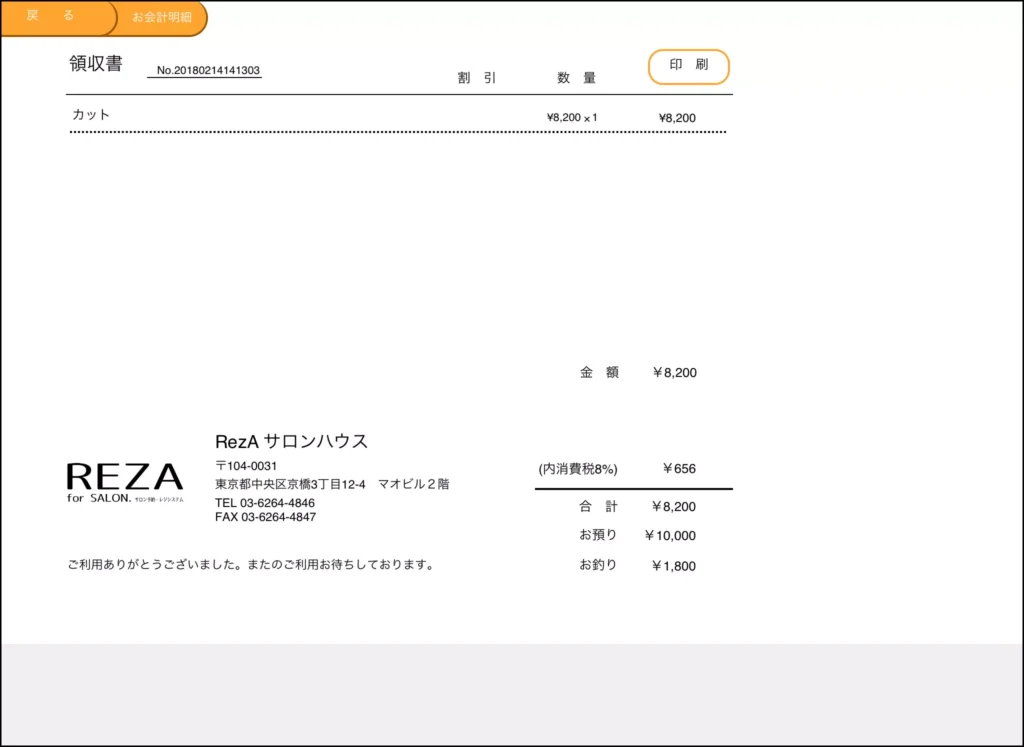The image size is (1024, 747).
Task: Click the TEL 03-6264-4846 phone number
Action: tap(265, 503)
